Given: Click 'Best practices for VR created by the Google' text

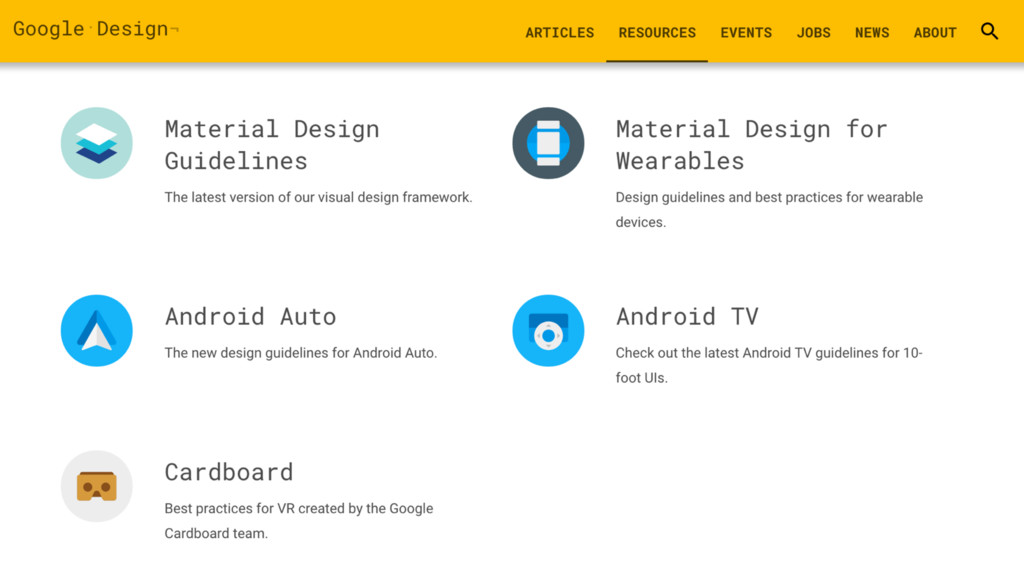Looking at the screenshot, I should (x=298, y=508).
